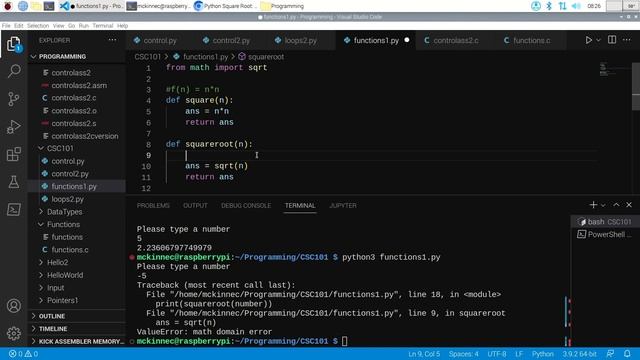
Task: Click the editor minimap
Action: (615, 69)
